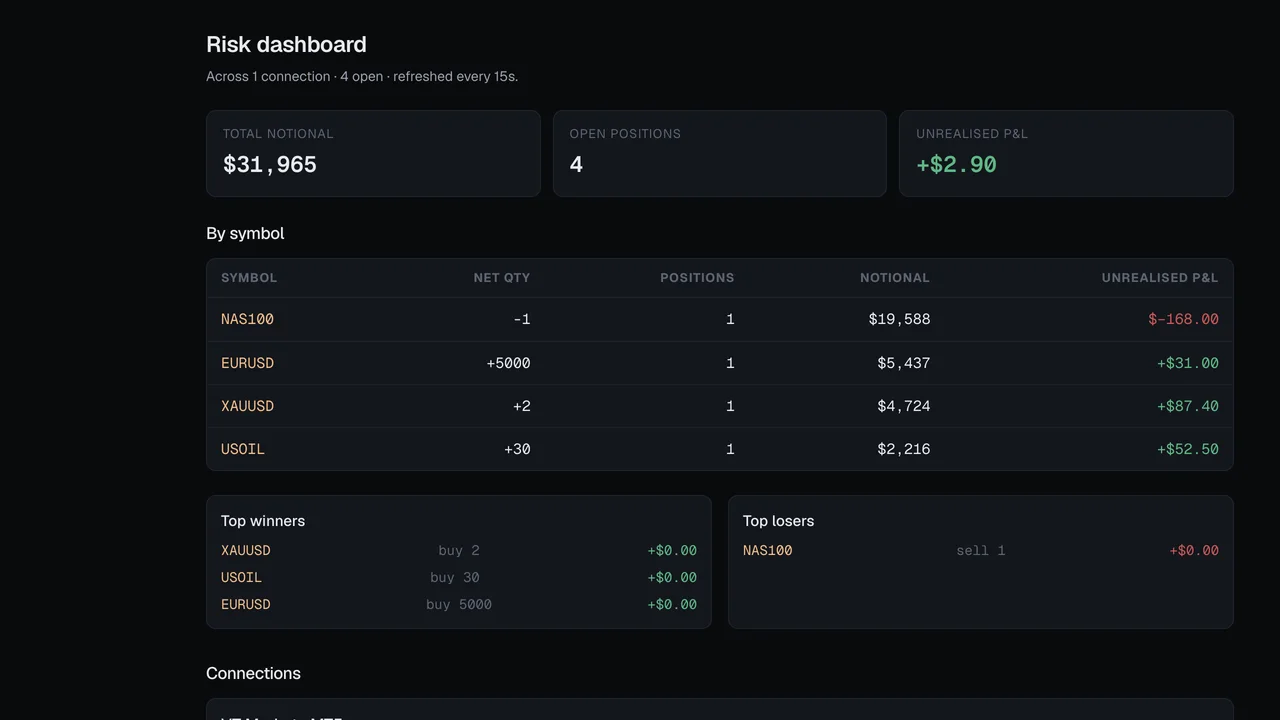1280x720 pixels.
Task: Click the net qty +2 for XAUUSD
Action: pos(522,406)
